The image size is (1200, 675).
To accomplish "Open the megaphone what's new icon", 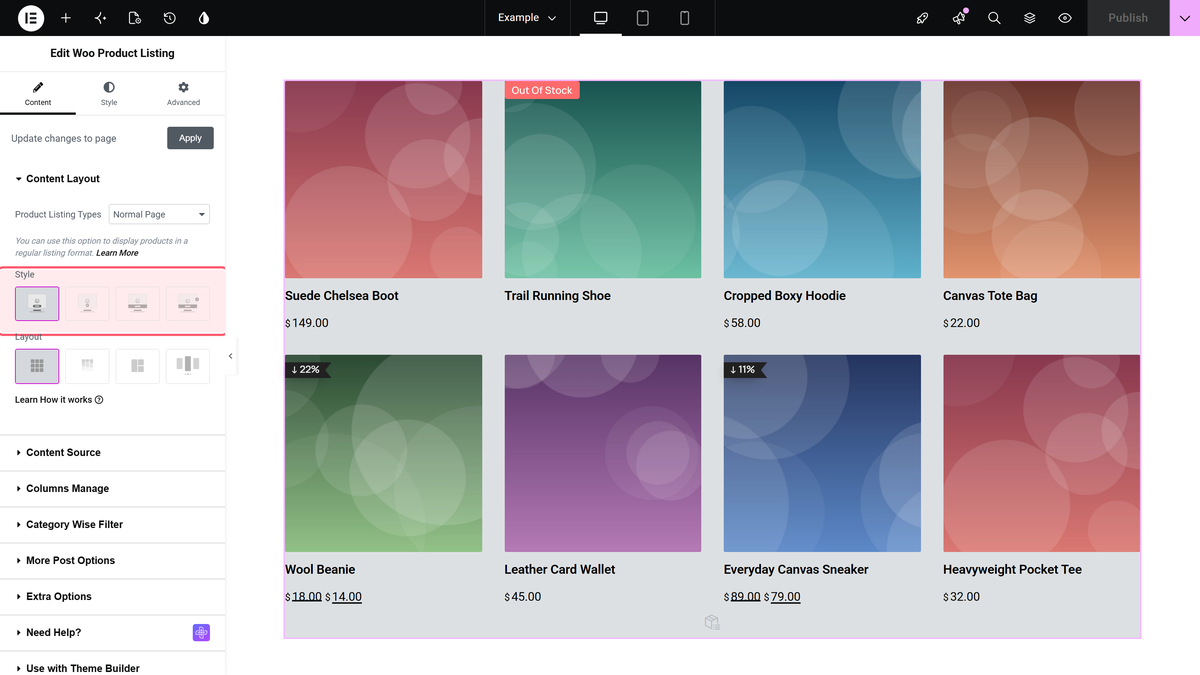I will point(959,18).
